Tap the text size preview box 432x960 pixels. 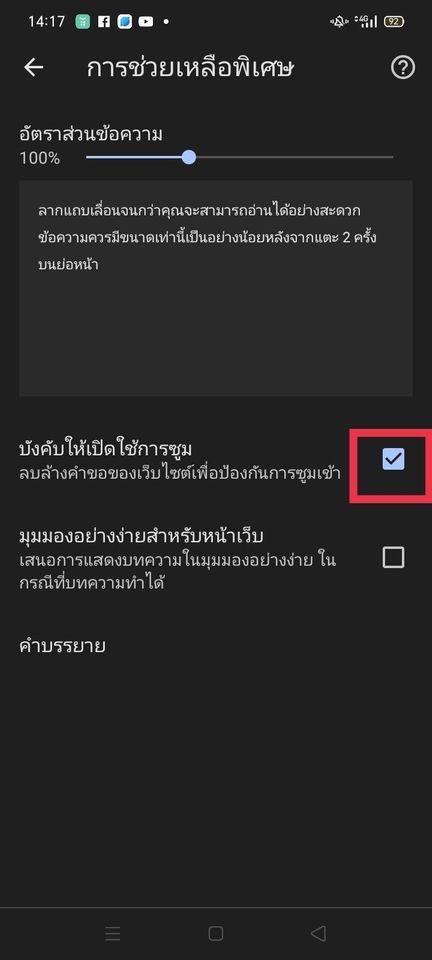tap(216, 288)
